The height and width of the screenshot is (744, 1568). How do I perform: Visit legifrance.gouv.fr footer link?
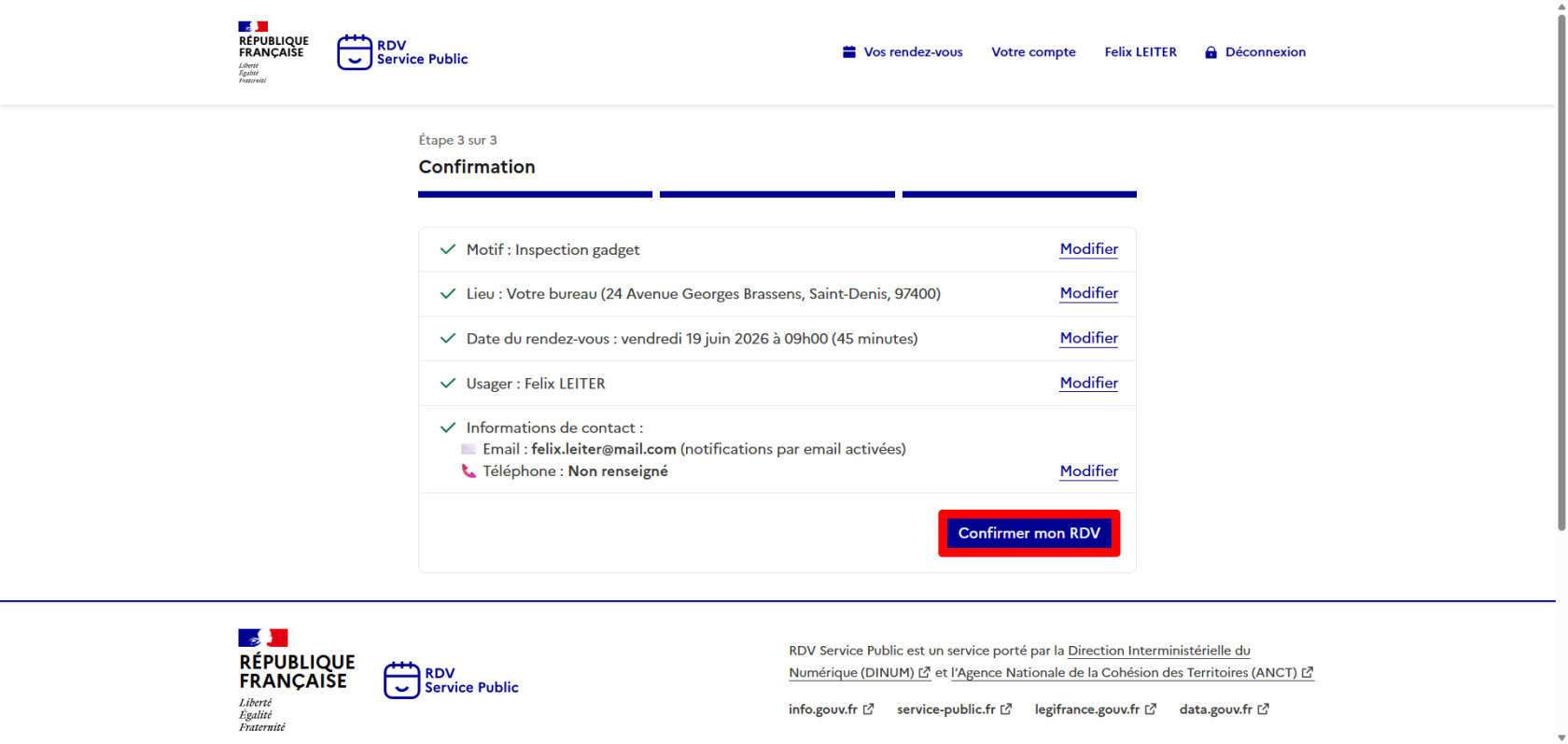point(1096,709)
